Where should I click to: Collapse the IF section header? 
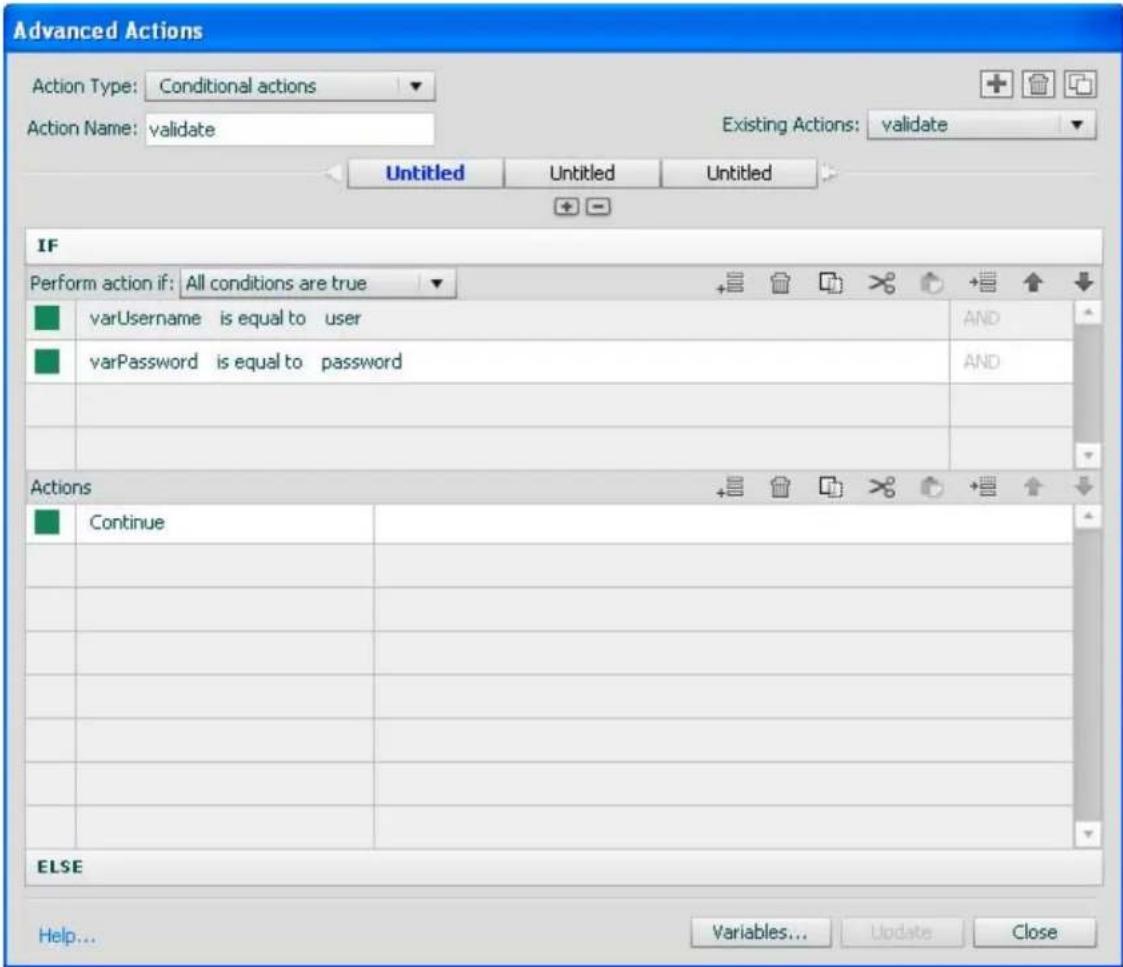pos(564,246)
